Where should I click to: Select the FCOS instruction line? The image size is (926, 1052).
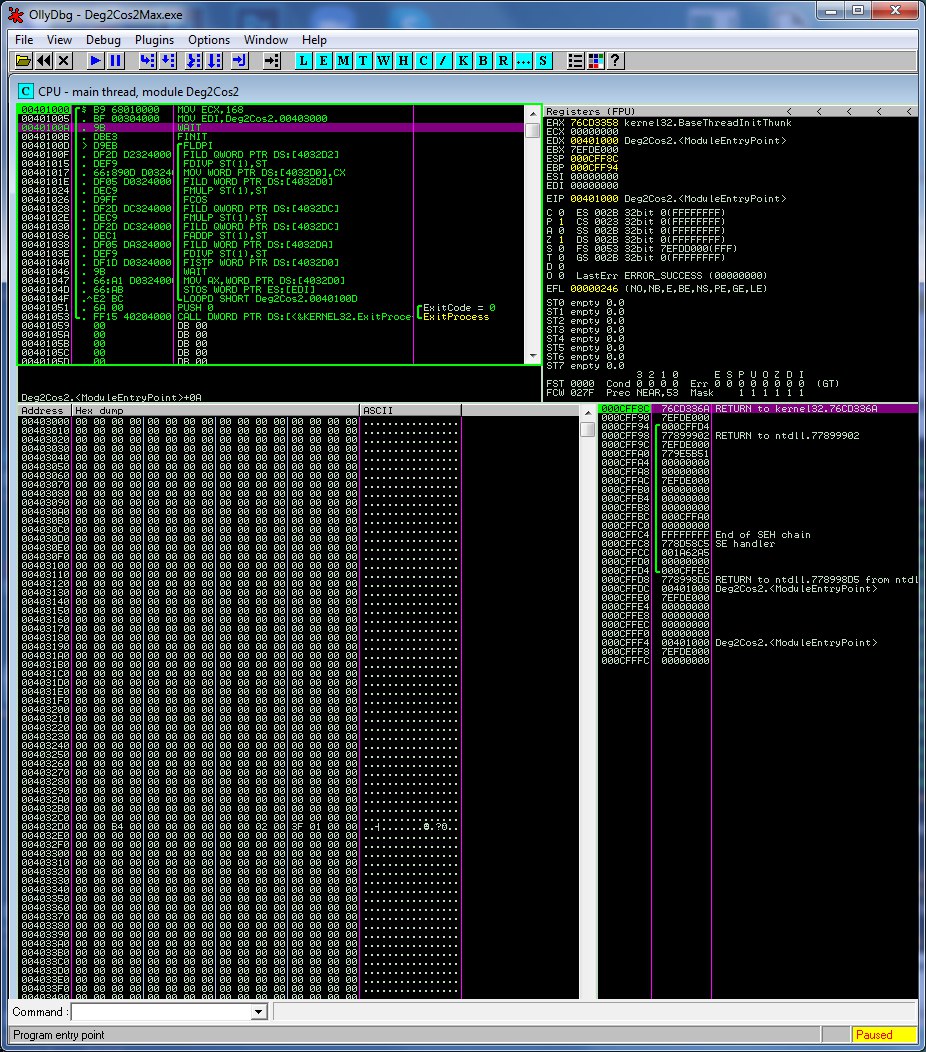[x=271, y=200]
